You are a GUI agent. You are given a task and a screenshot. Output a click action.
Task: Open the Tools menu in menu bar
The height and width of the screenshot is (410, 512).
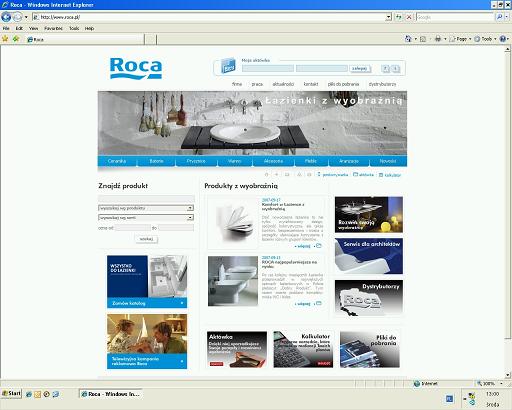tap(74, 28)
